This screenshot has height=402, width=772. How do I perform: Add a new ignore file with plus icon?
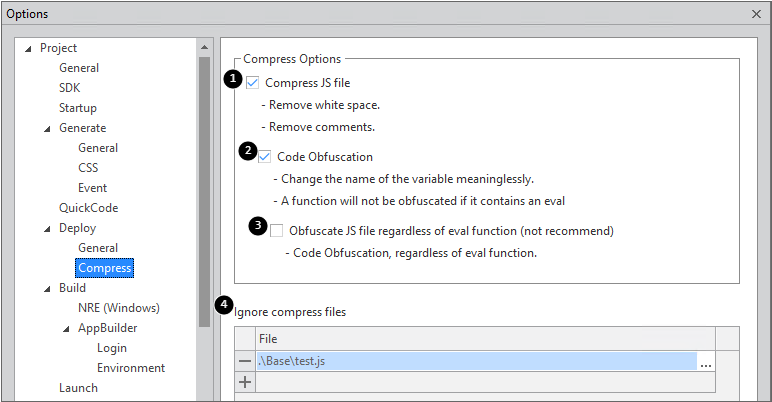(244, 381)
